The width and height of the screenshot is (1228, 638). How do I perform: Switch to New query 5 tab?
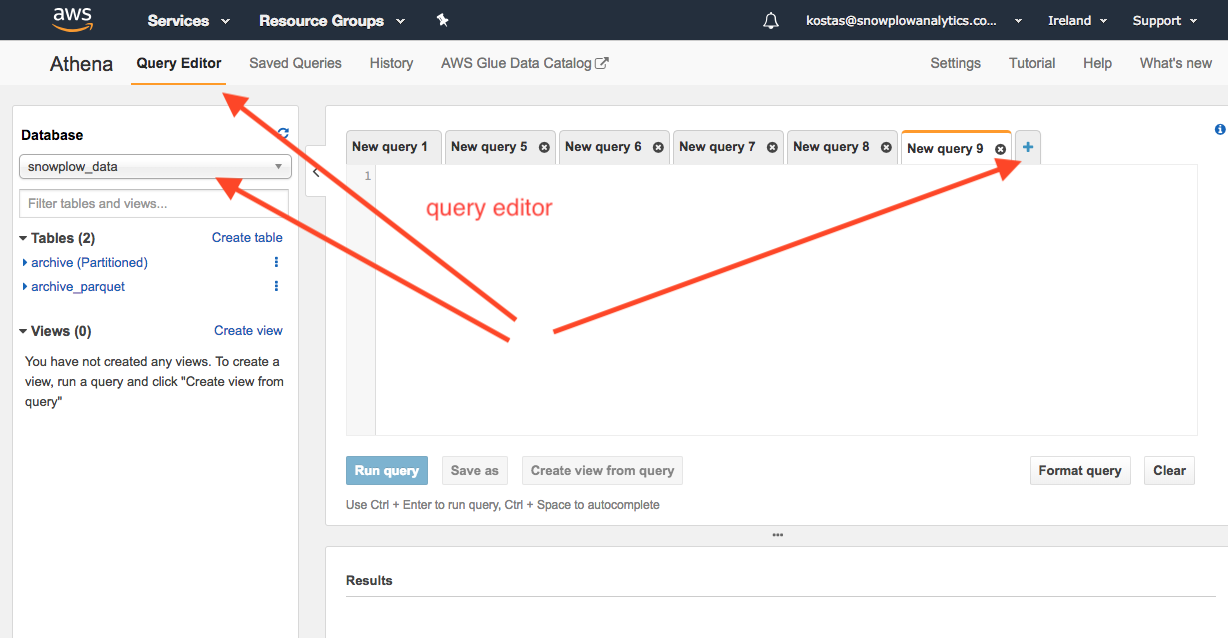pos(489,147)
